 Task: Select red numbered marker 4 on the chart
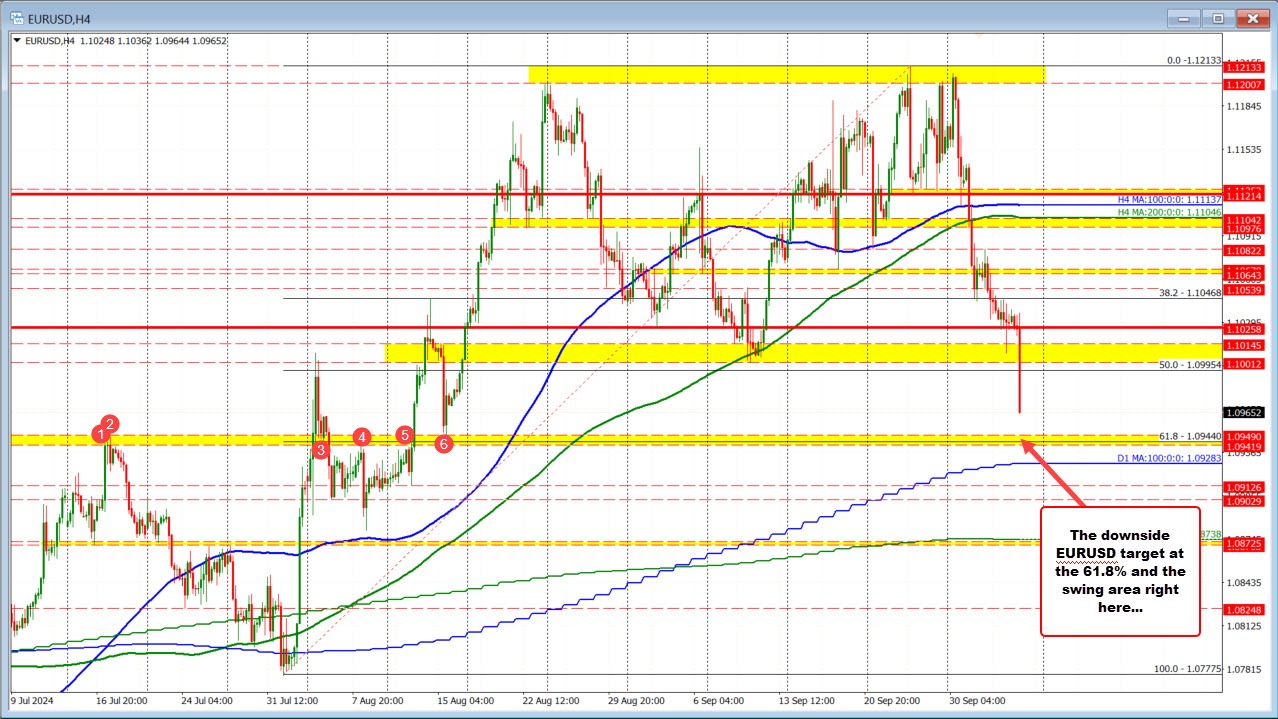click(x=360, y=436)
